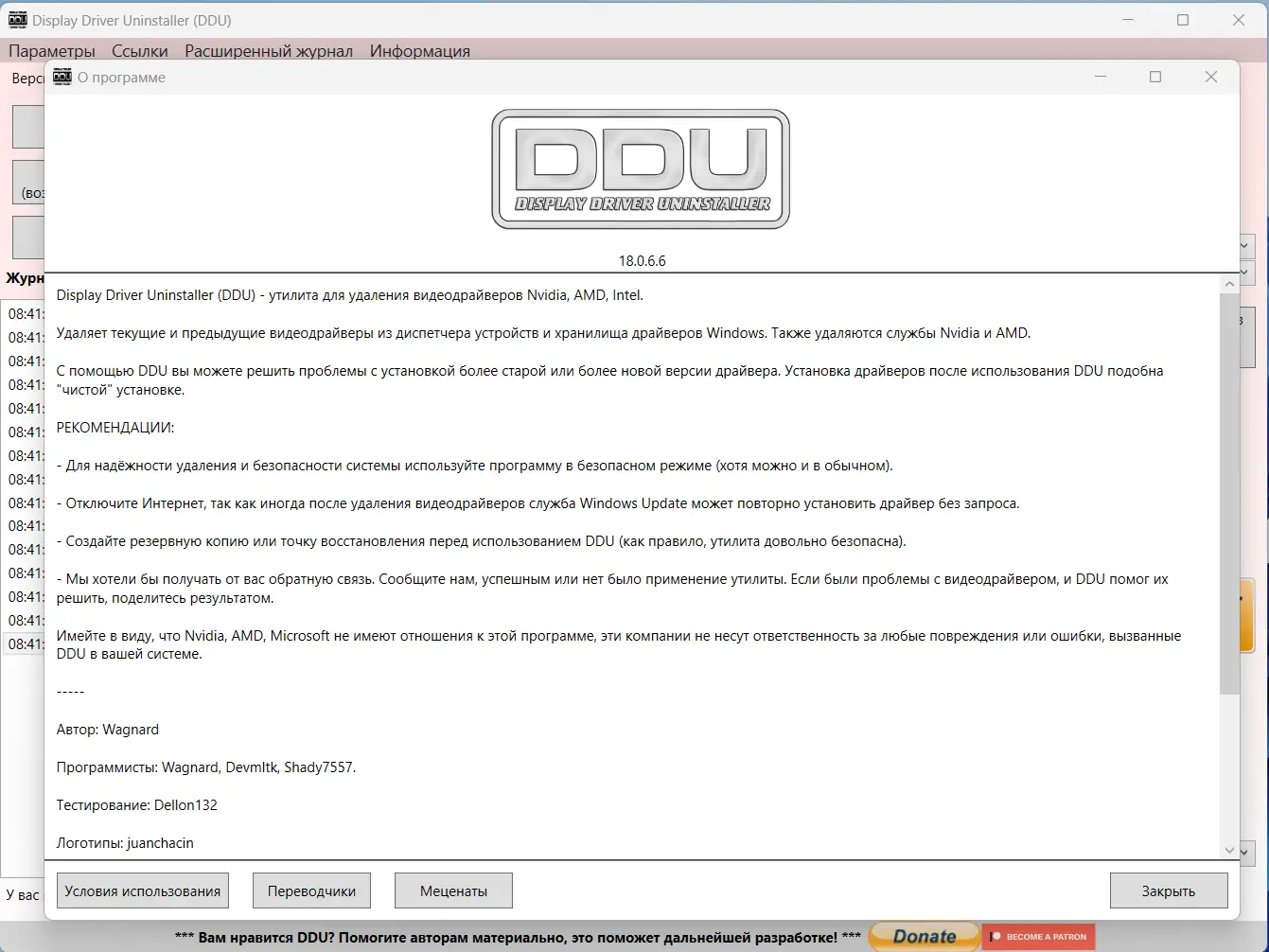Click the Условия использования button
Viewport: 1269px width, 952px height.
click(x=142, y=890)
